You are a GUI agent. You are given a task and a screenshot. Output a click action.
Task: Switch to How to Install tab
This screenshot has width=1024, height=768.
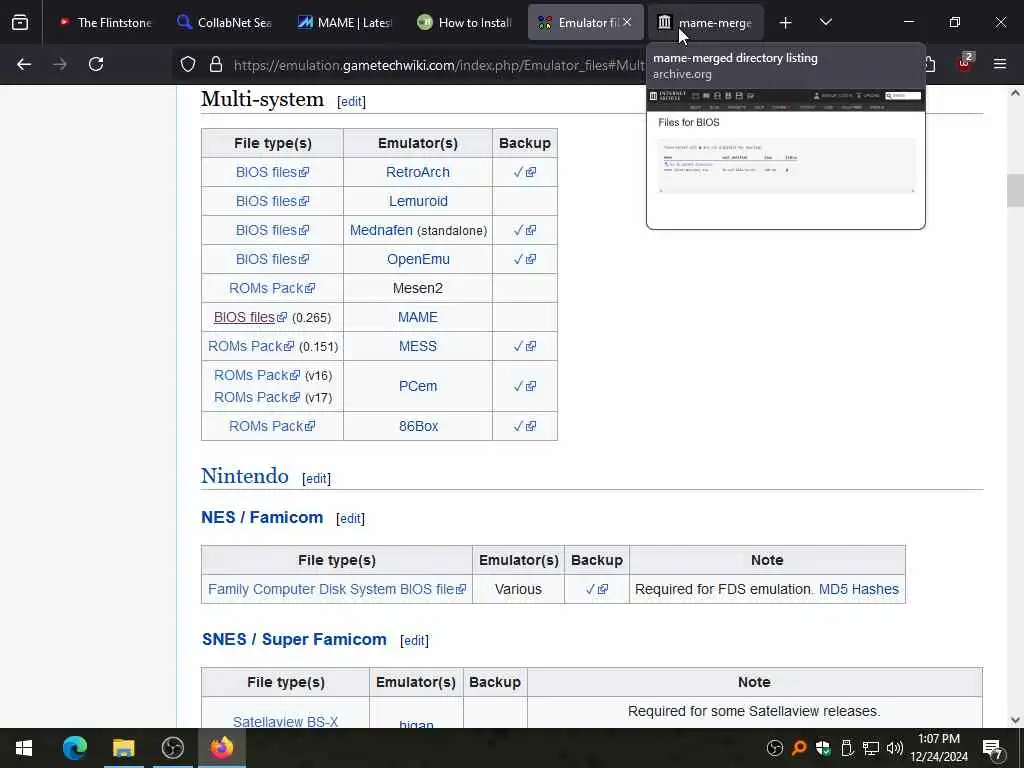465,23
